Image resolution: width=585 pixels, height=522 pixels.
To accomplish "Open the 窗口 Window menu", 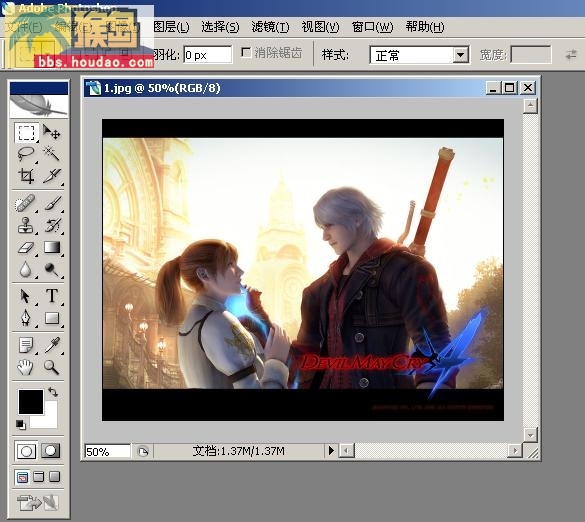I will (372, 27).
